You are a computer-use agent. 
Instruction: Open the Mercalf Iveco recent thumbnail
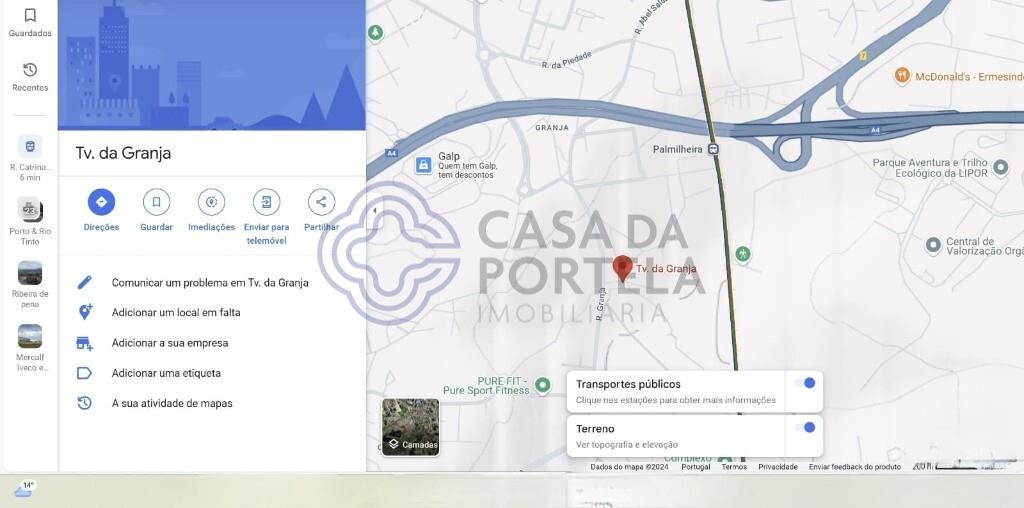pos(30,336)
